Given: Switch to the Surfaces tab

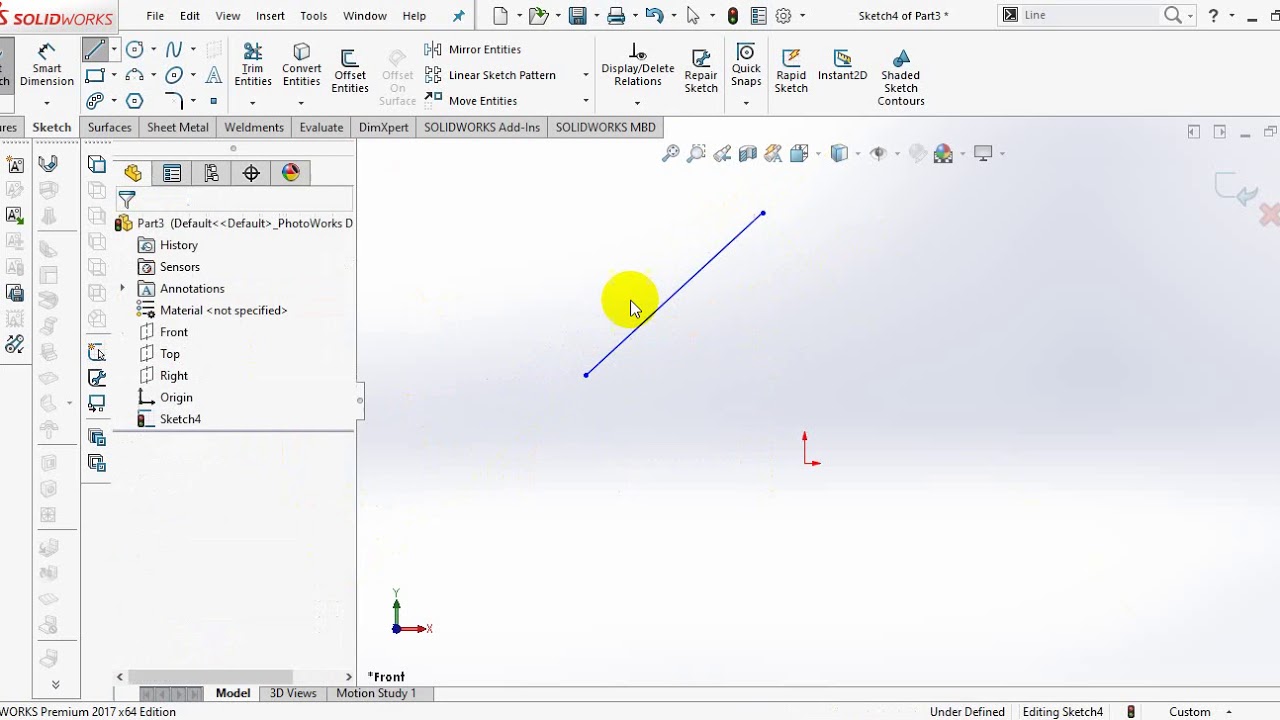Looking at the screenshot, I should coord(109,127).
